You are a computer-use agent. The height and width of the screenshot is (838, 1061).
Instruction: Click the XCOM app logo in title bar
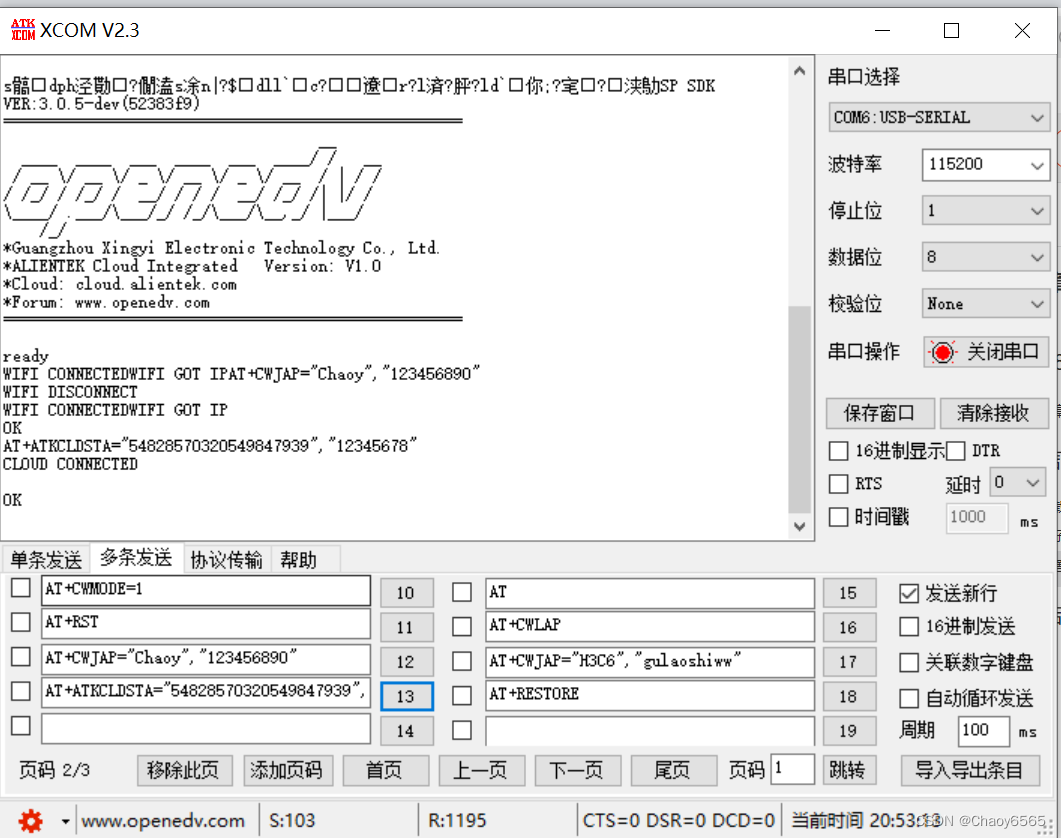(x=23, y=30)
